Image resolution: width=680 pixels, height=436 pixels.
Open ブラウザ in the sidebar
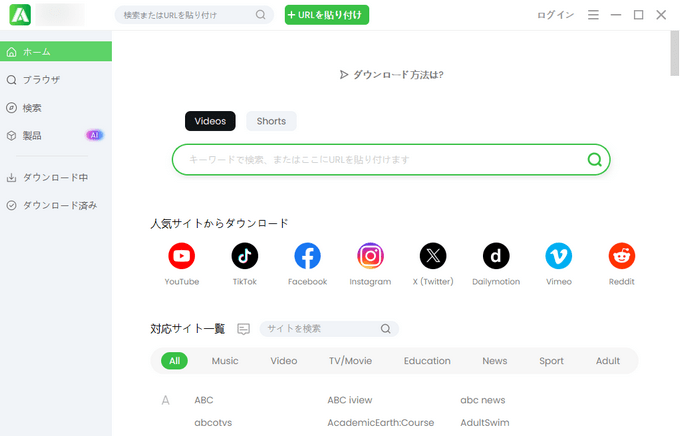coord(56,80)
